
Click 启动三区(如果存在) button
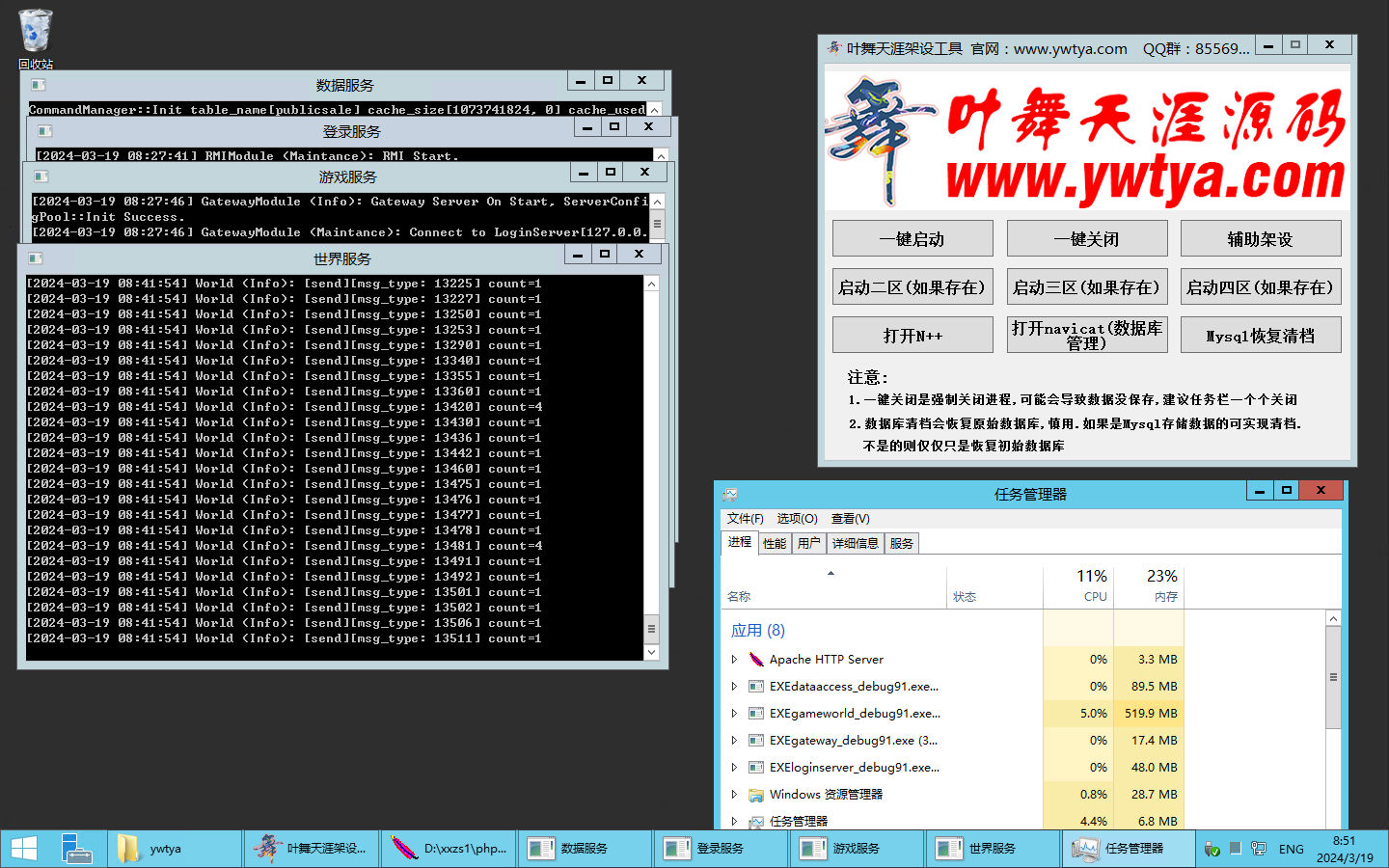click(1087, 287)
